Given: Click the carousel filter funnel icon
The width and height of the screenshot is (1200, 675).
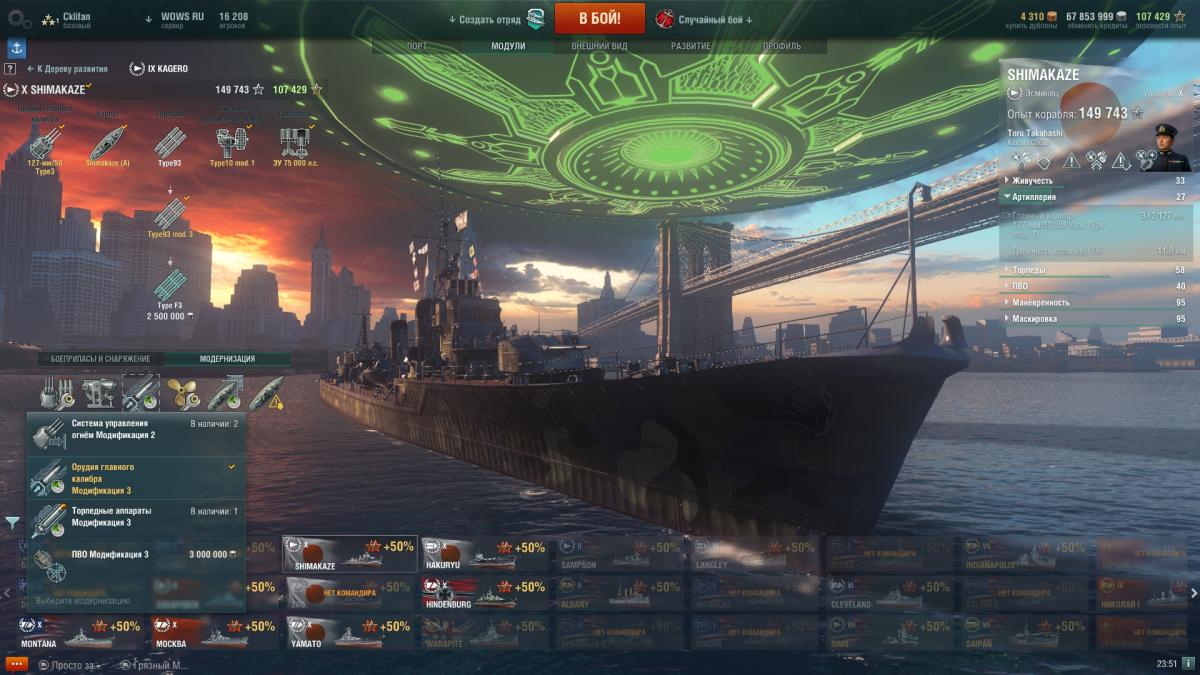Looking at the screenshot, I should tap(12, 522).
